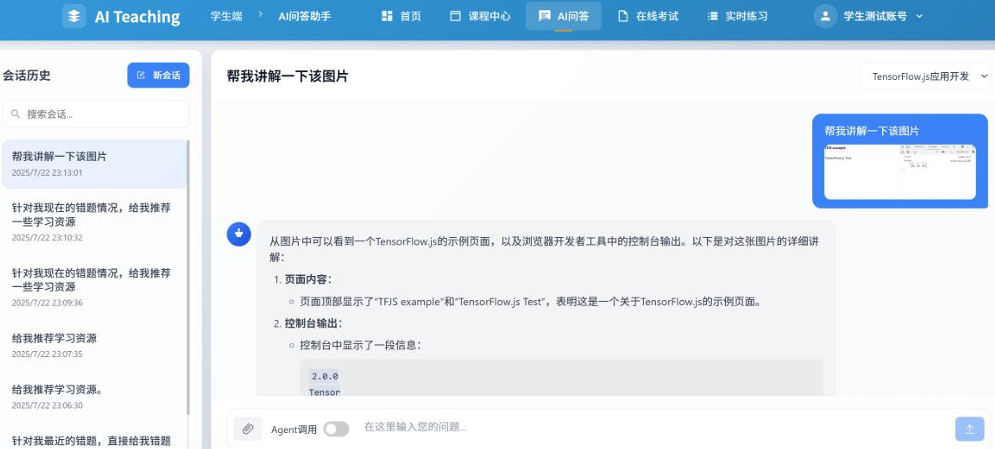This screenshot has height=449, width=995.
Task: Open the 在线考试 navigation tab
Action: click(x=648, y=16)
